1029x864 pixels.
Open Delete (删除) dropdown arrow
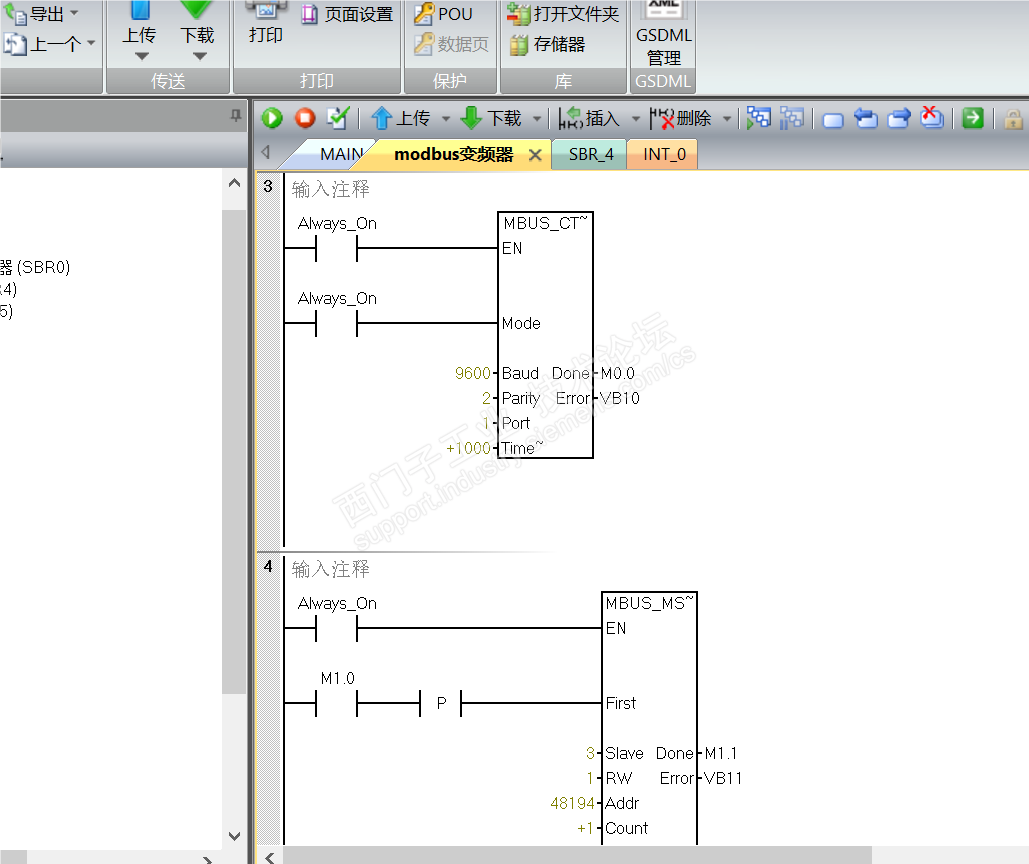tap(727, 119)
